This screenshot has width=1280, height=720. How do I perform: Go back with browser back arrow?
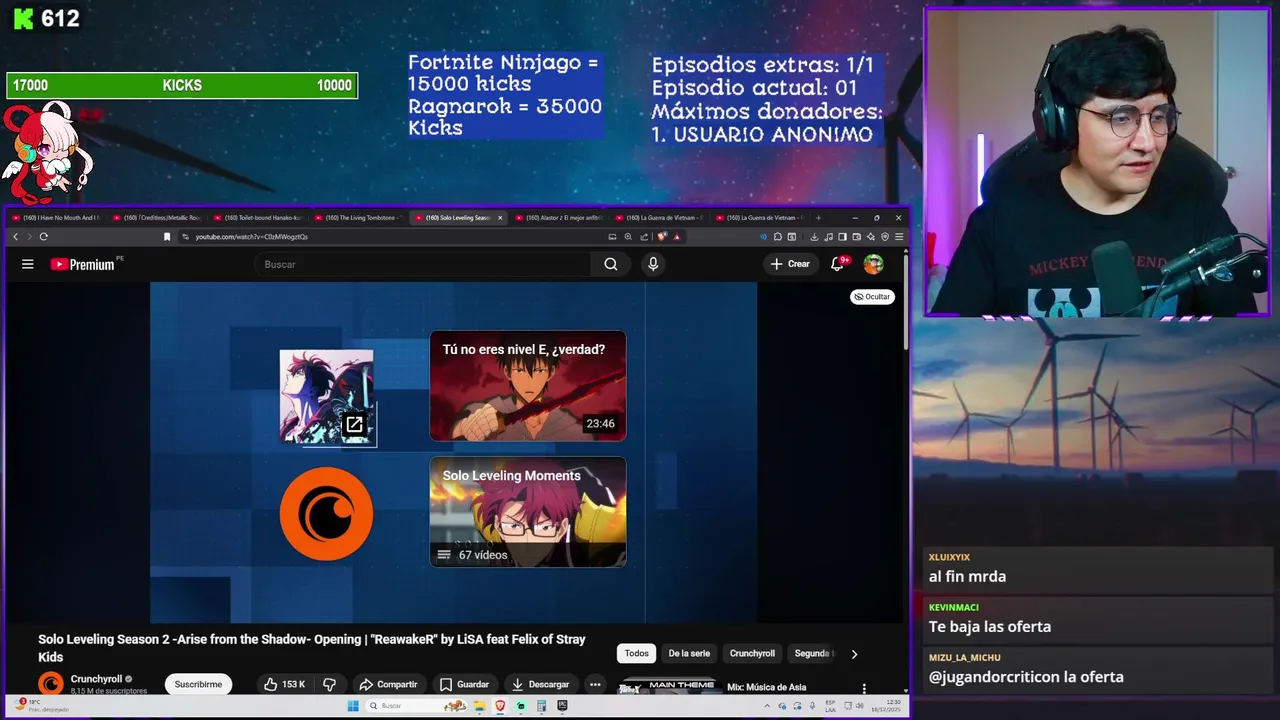pos(15,237)
